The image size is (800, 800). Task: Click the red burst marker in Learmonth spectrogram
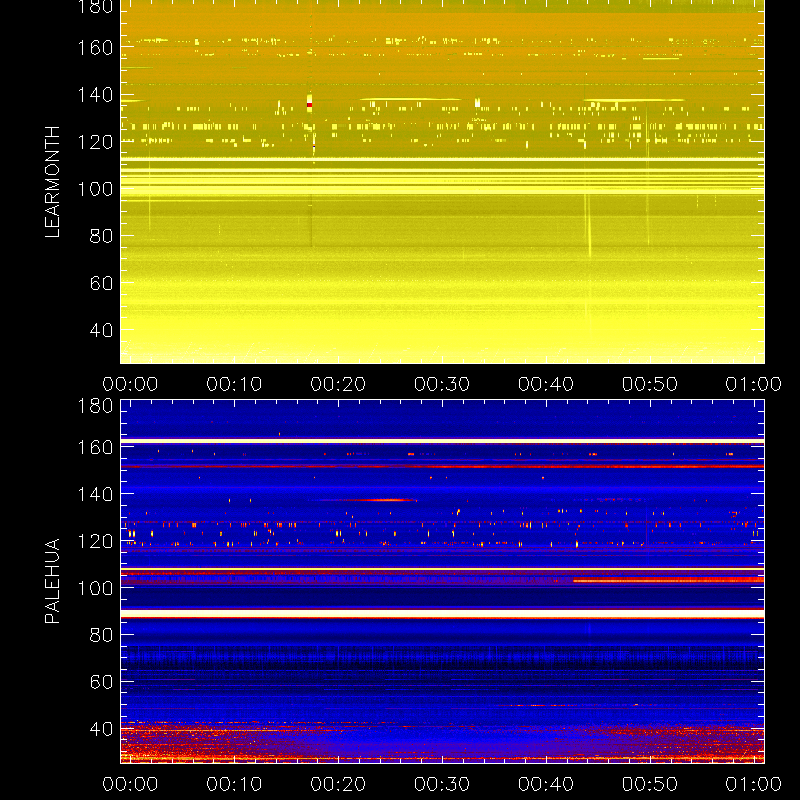coord(309,105)
